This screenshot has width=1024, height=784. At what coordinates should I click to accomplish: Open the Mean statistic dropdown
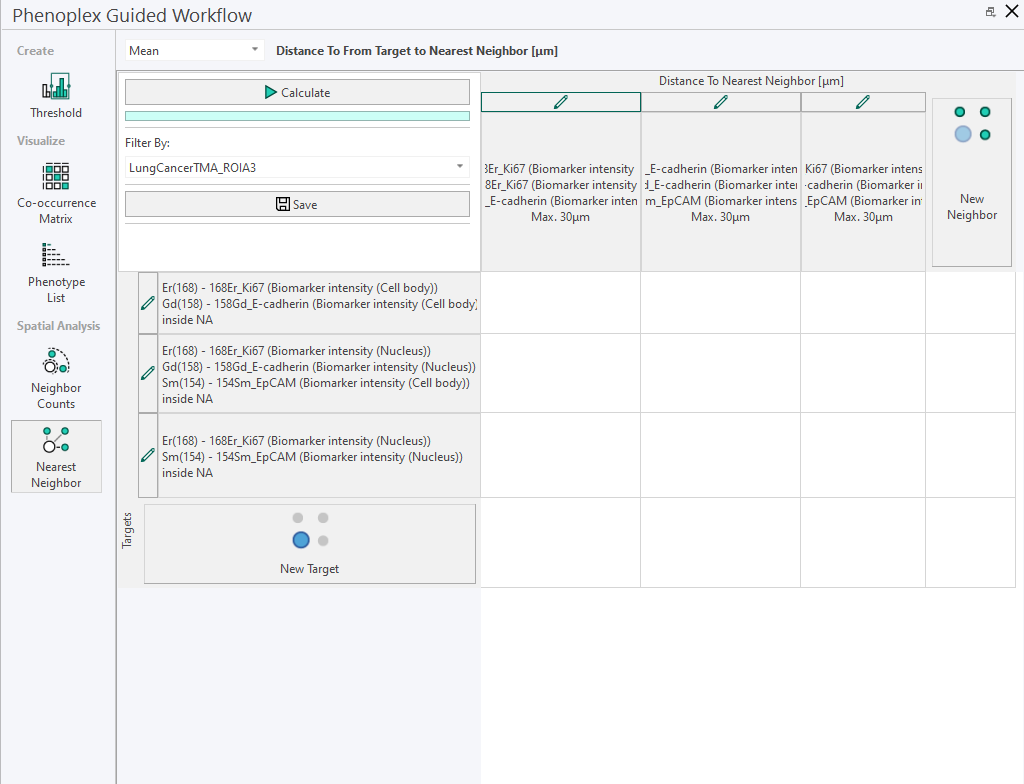[x=194, y=50]
